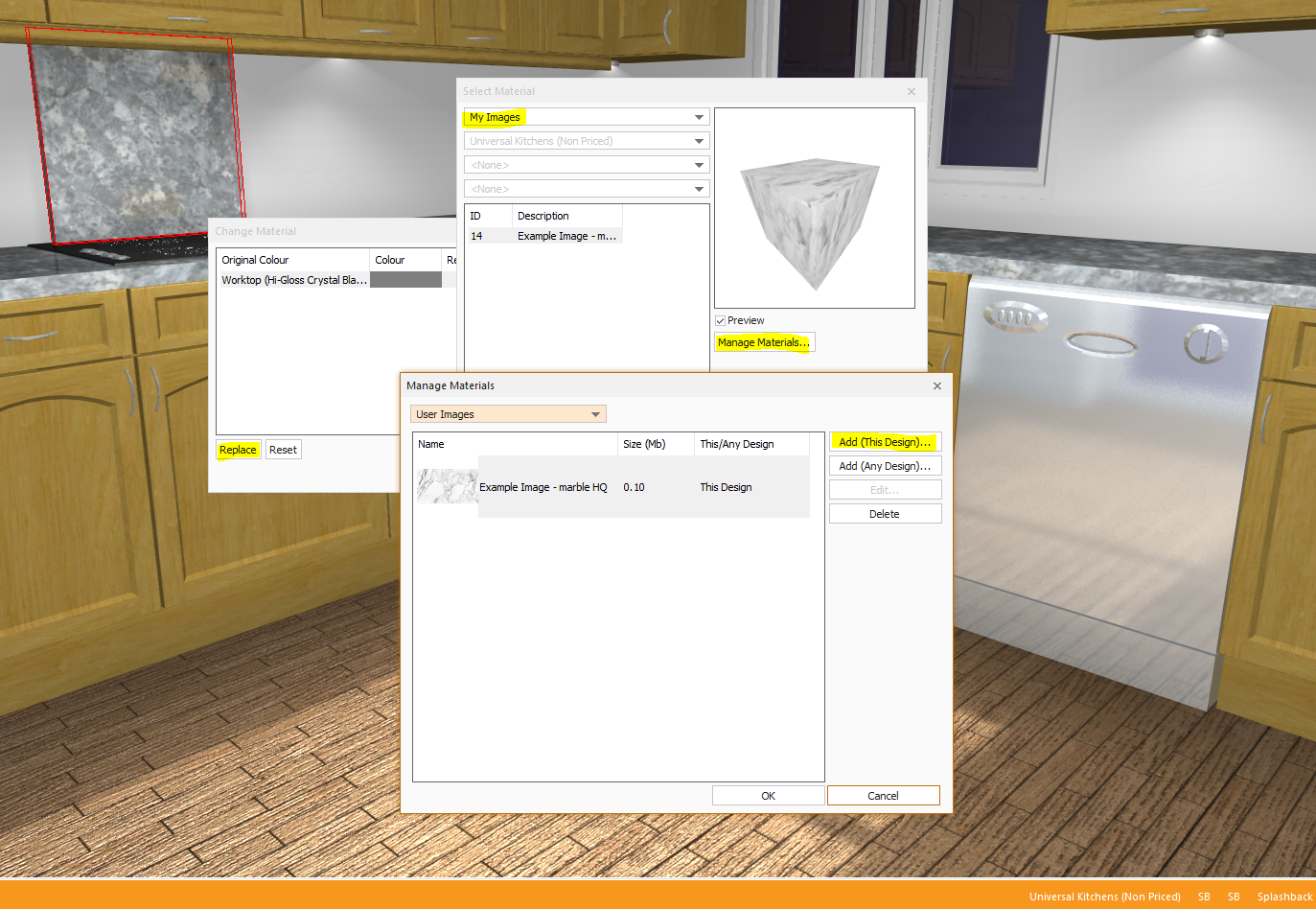
Task: Open the My Images dropdown
Action: [586, 117]
